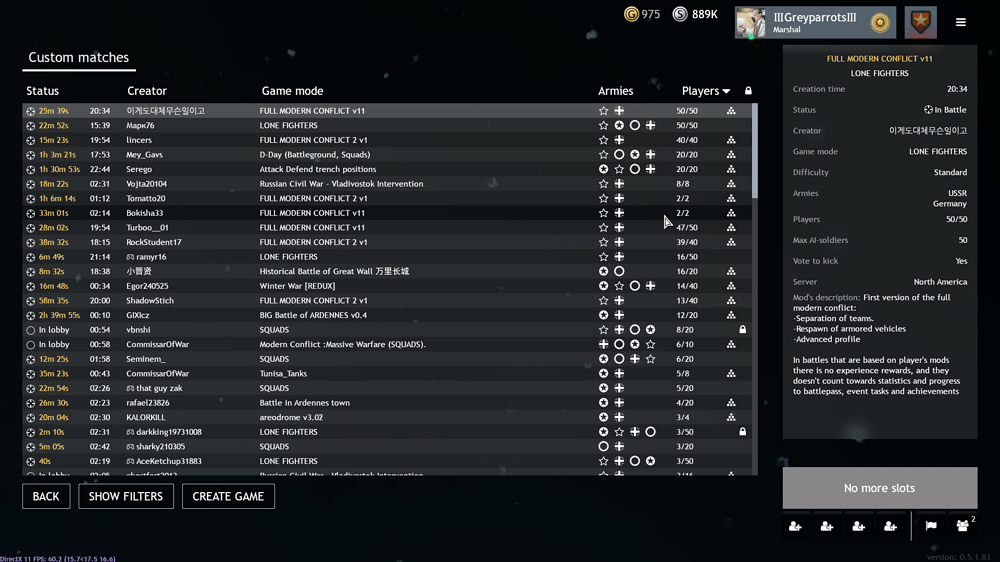Open the hamburger main menu

point(961,22)
